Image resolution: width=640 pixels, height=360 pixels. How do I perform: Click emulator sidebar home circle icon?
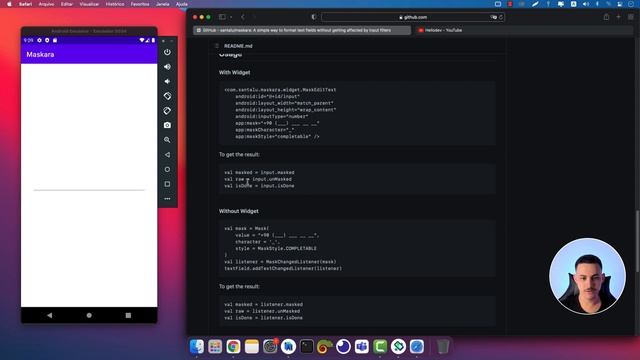167,169
